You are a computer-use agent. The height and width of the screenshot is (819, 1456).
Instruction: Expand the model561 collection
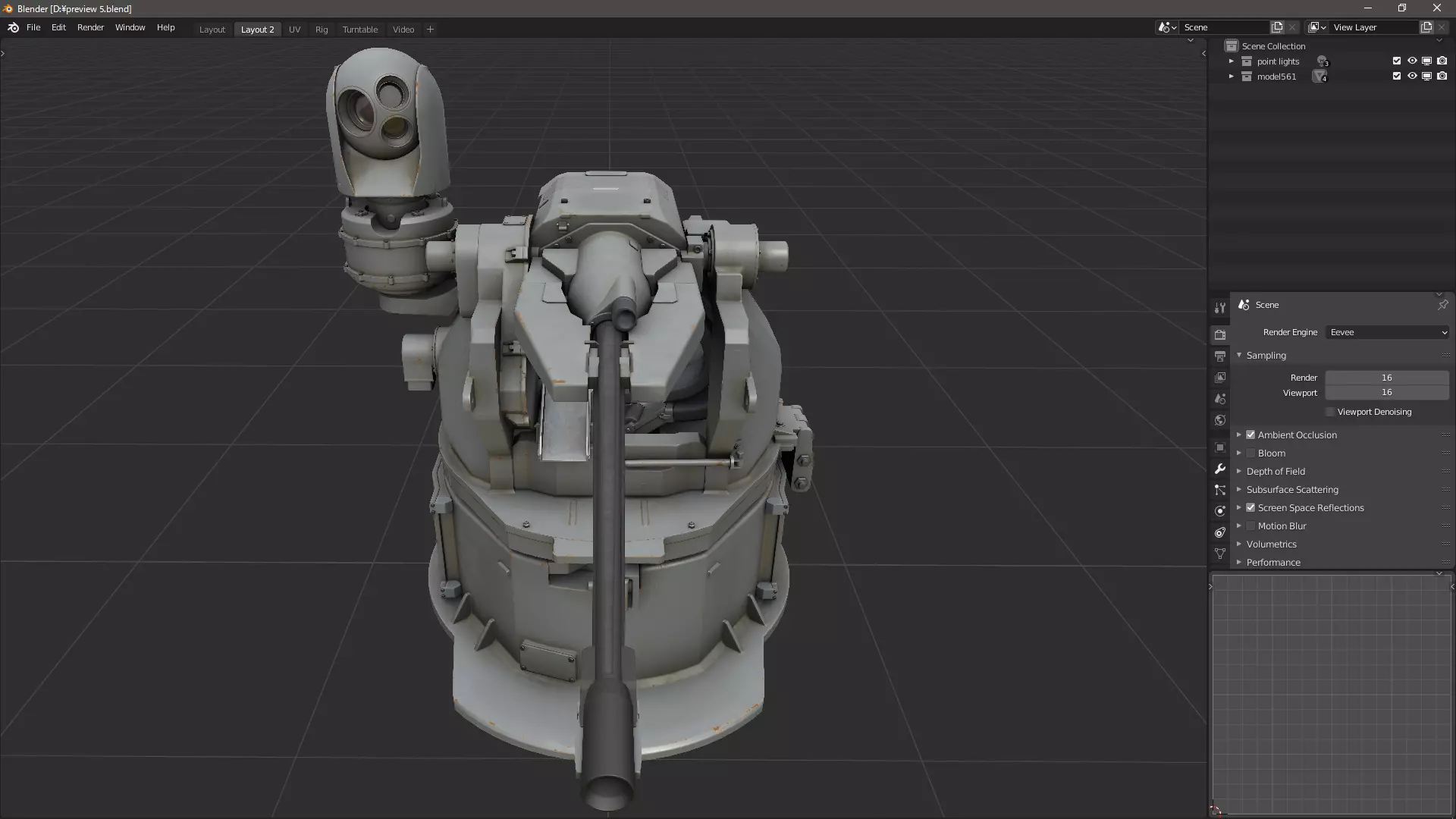1232,77
